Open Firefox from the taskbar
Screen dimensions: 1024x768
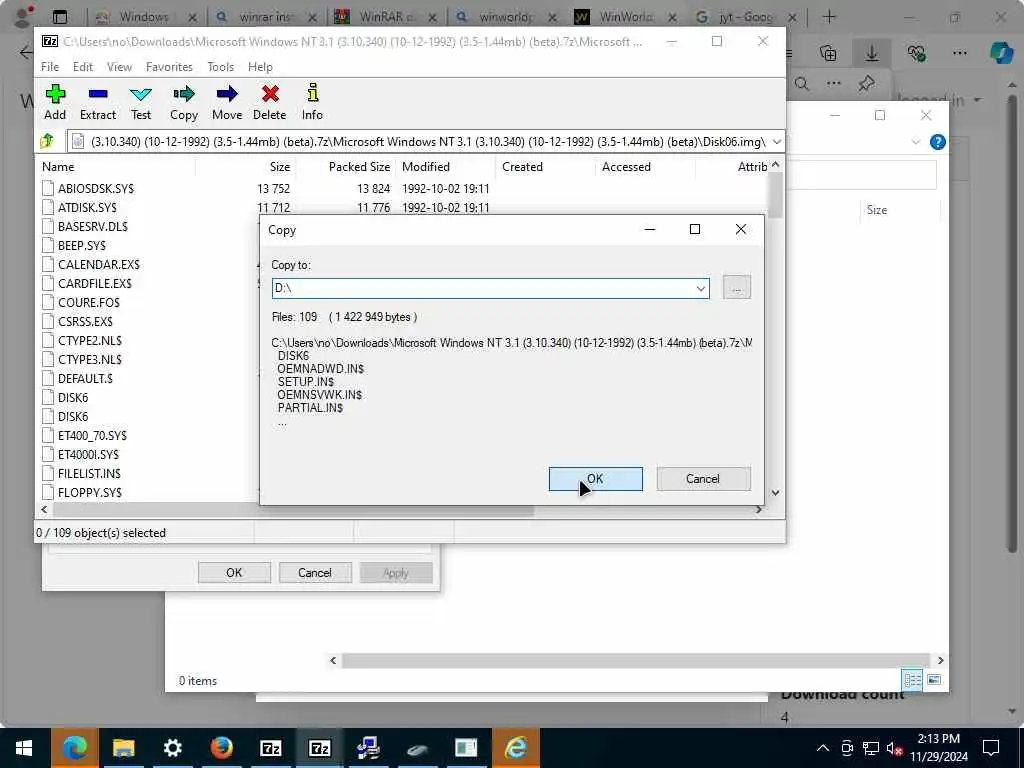pos(221,748)
